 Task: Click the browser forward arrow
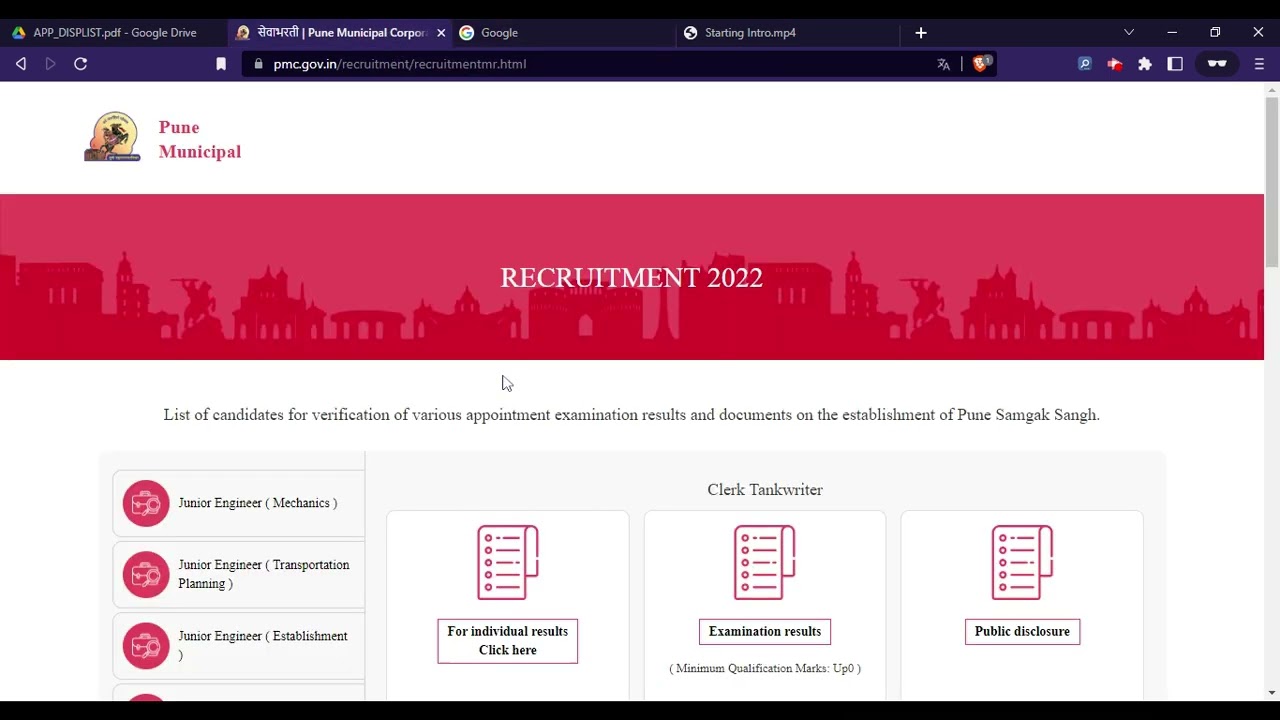coord(51,64)
